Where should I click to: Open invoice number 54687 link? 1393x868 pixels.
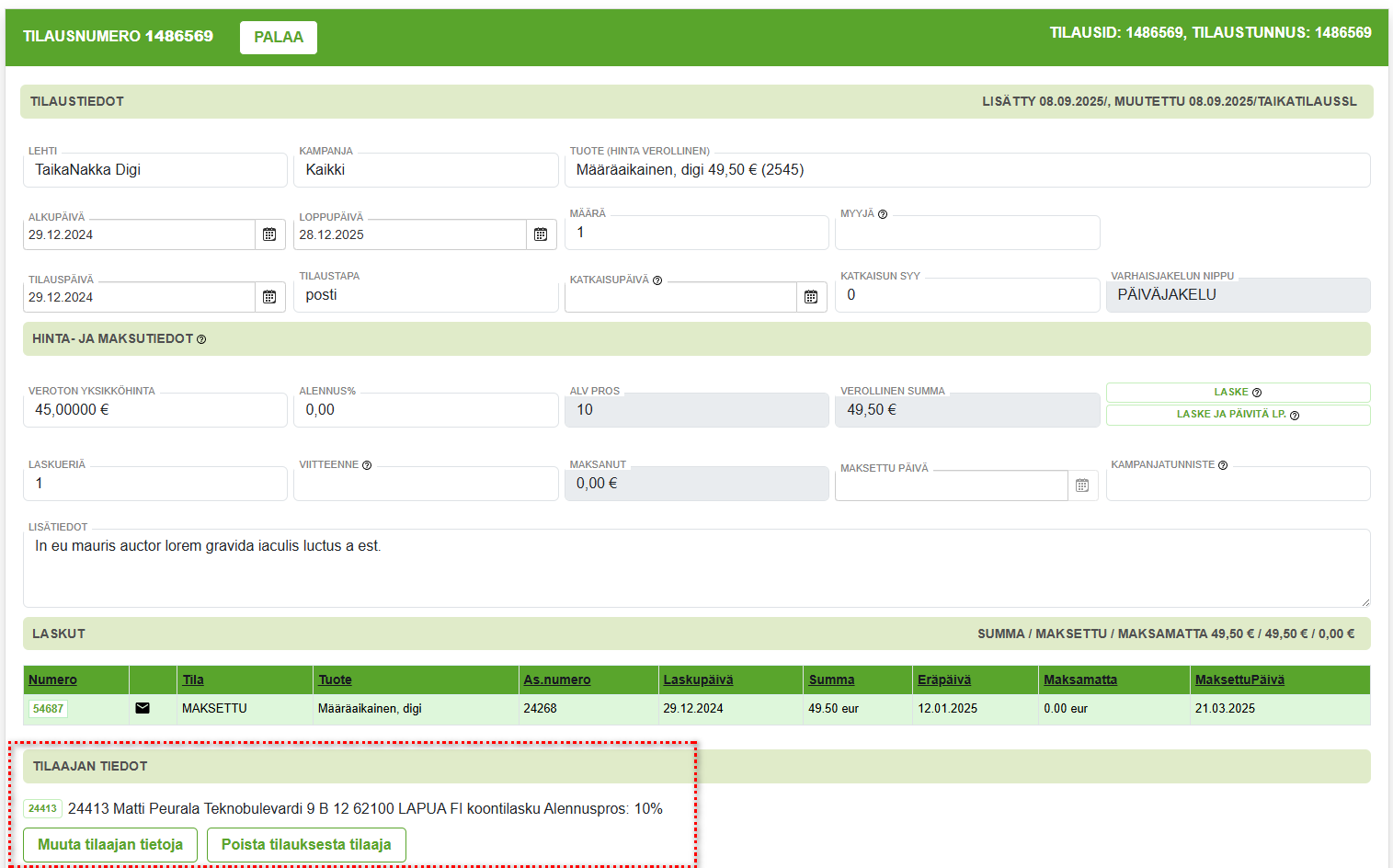[48, 709]
